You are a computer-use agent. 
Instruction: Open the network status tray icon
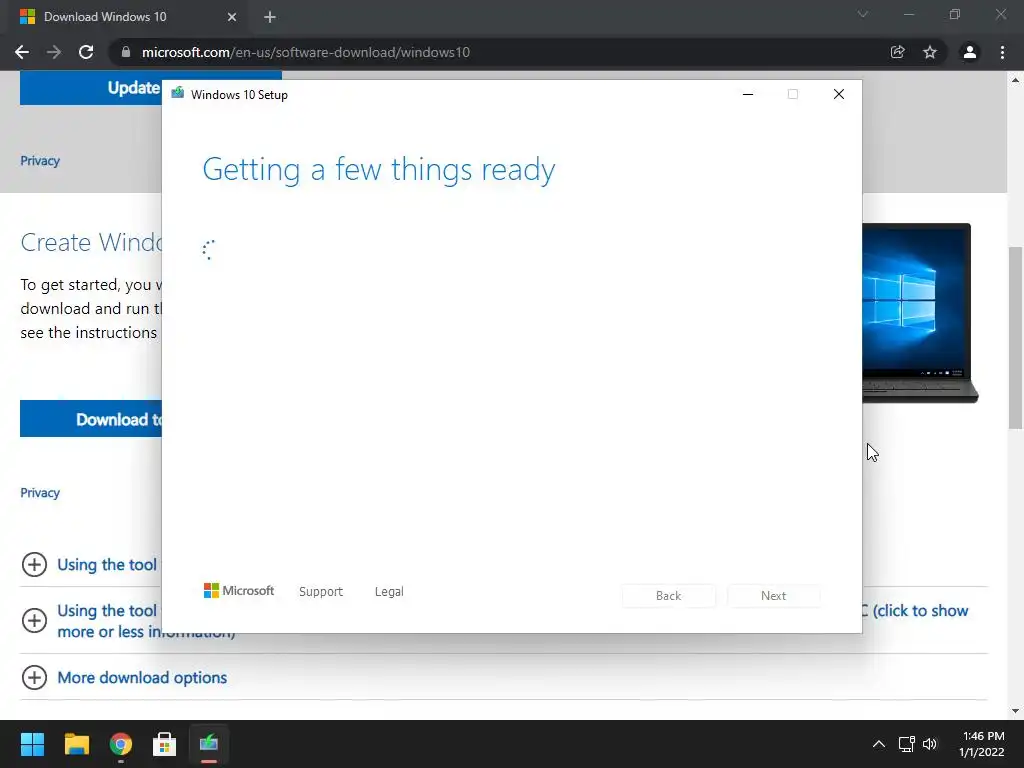(906, 744)
